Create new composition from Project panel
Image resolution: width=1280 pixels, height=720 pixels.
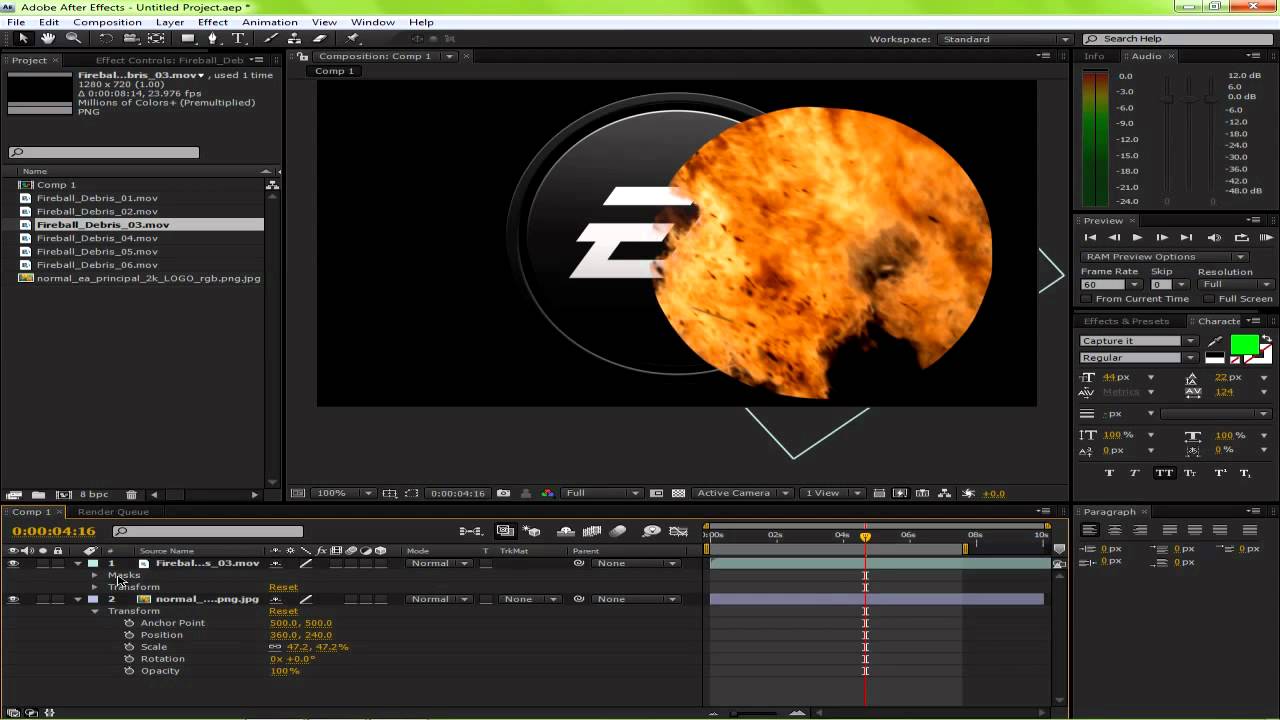click(x=63, y=494)
